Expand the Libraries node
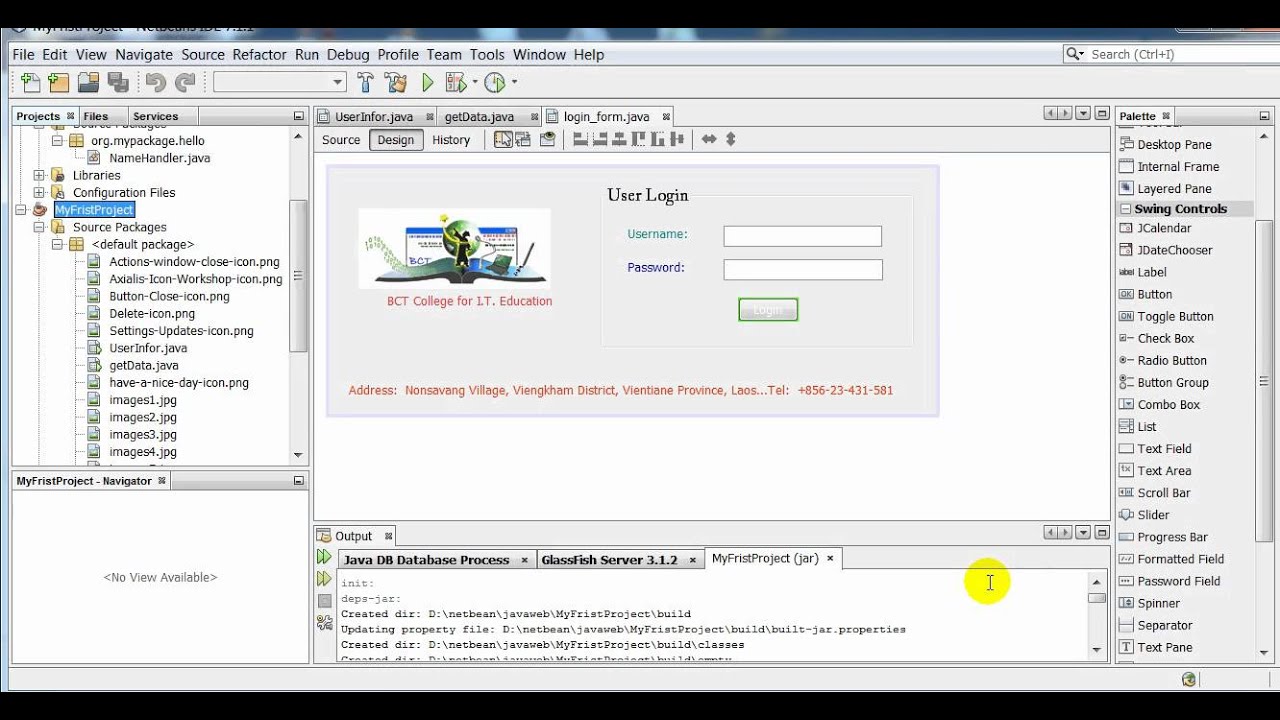Screen dimensions: 1280x720 39,175
